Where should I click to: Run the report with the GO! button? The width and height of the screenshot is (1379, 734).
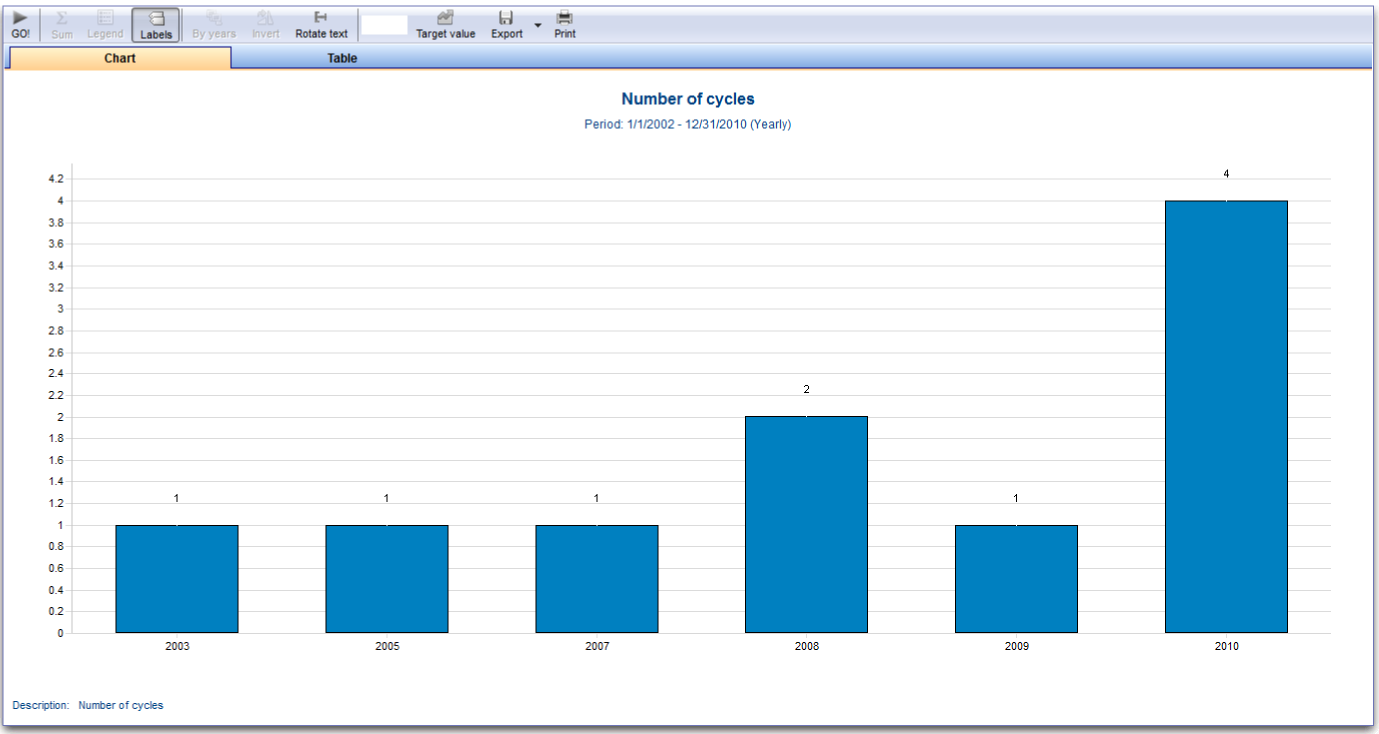pos(20,25)
